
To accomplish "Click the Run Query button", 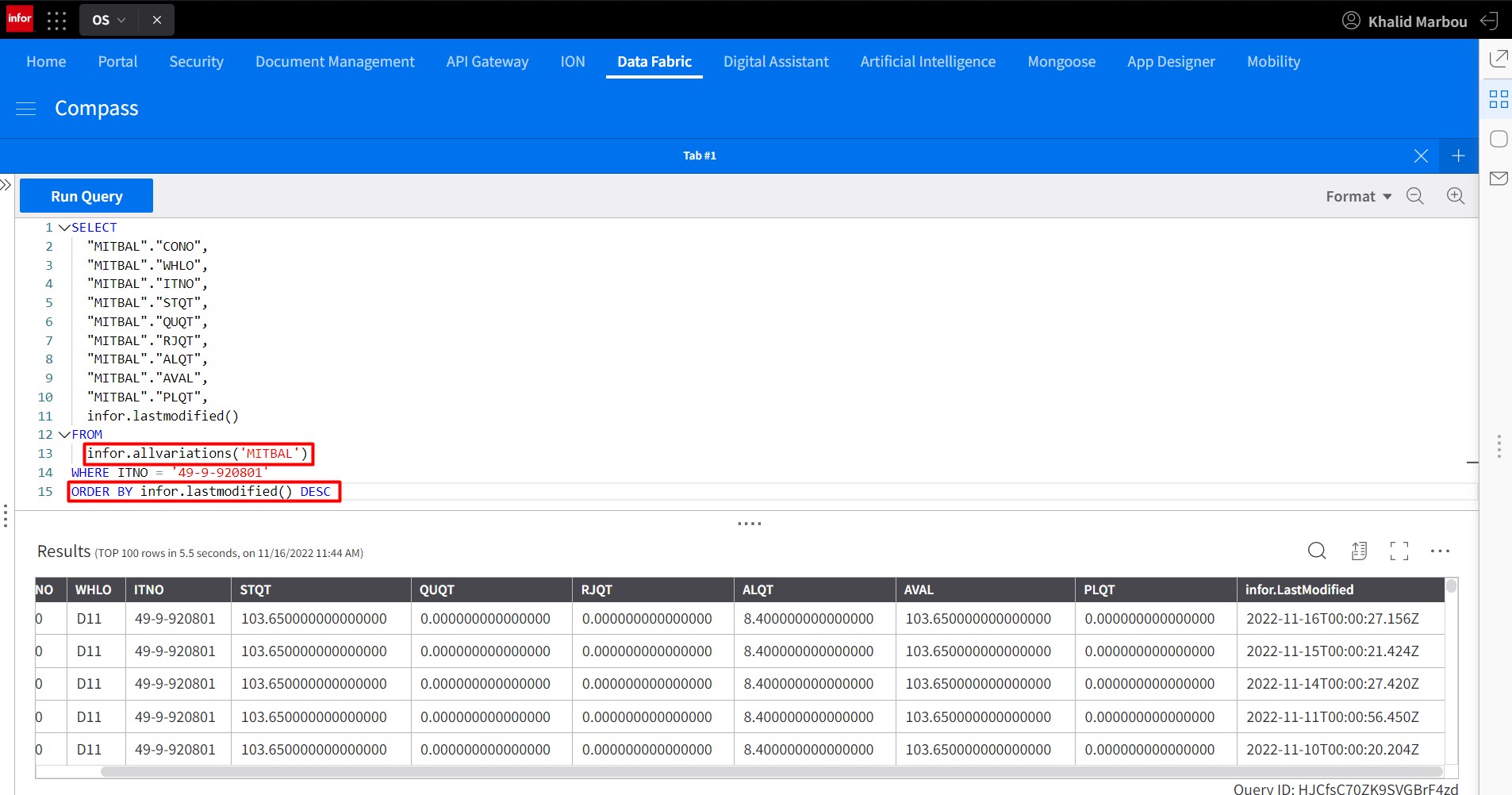I will 86,196.
